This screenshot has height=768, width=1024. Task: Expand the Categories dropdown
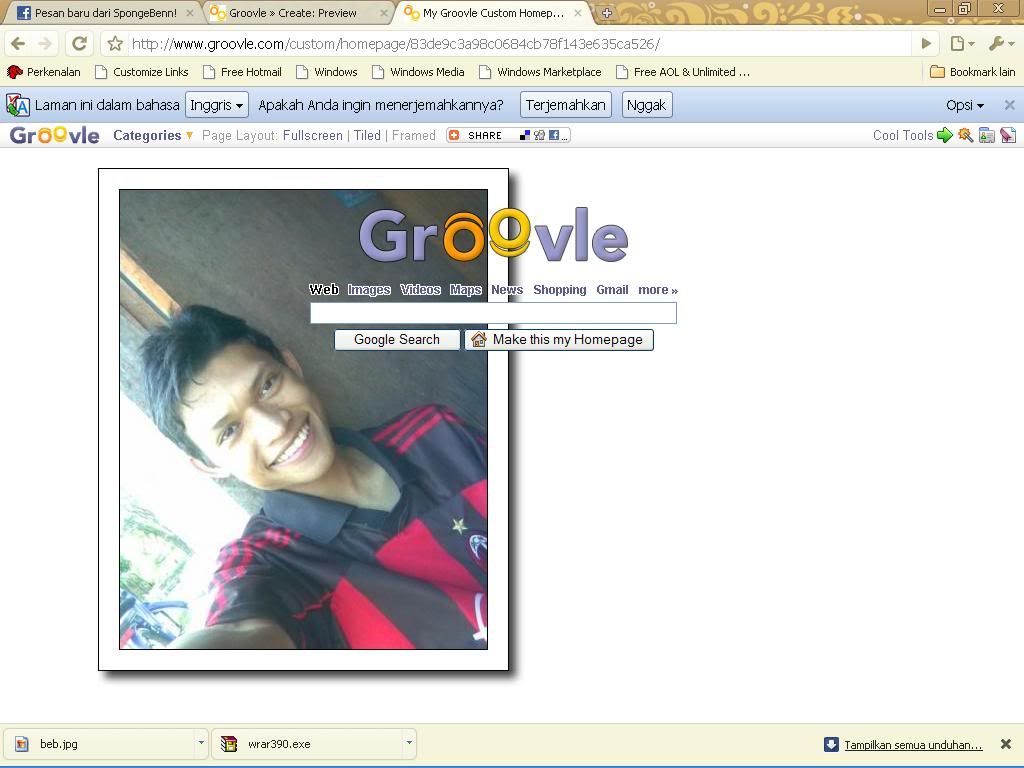pos(153,135)
